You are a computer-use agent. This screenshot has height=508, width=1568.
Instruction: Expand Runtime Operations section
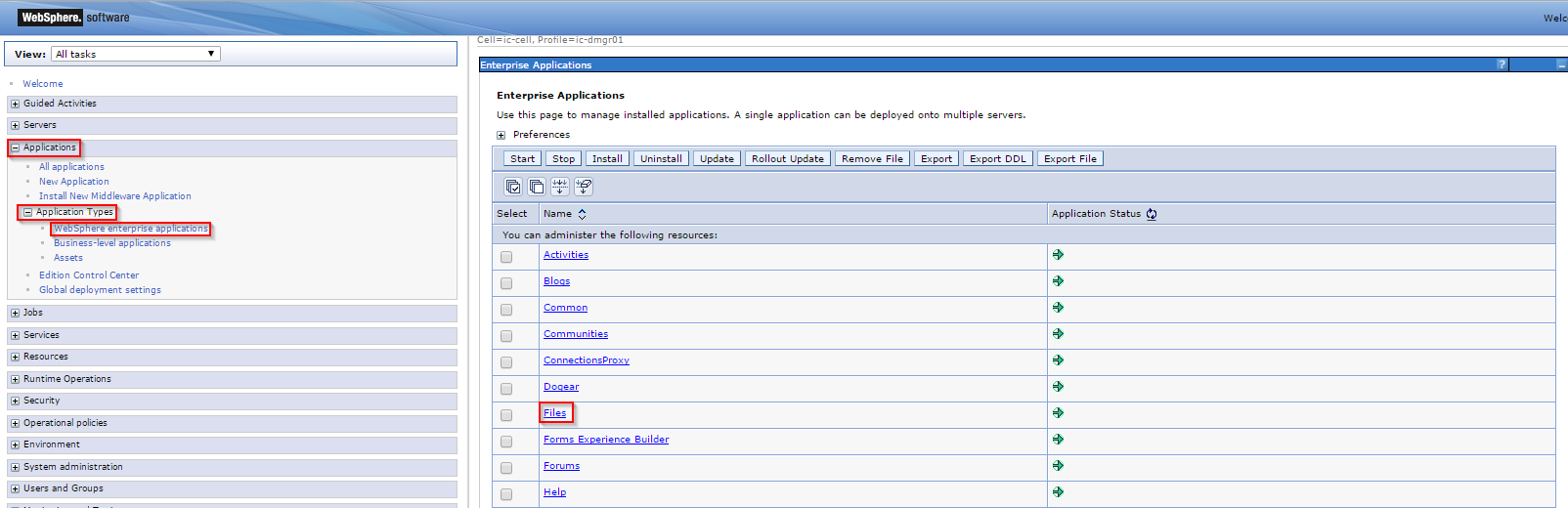tap(15, 379)
